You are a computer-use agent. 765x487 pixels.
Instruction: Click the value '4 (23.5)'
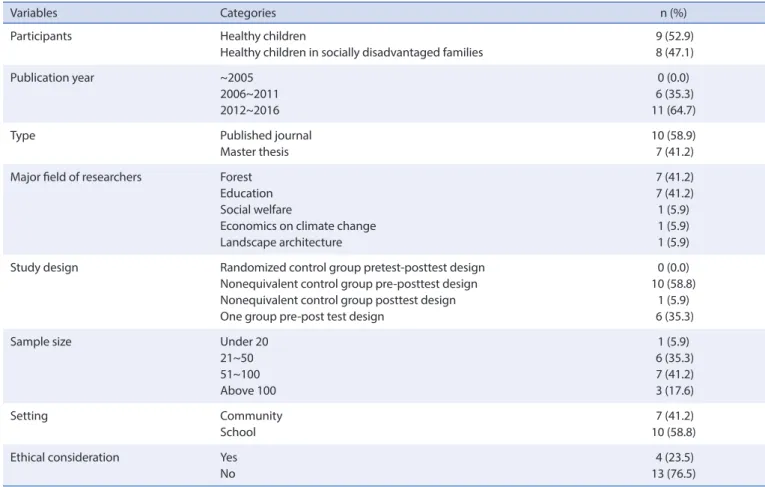[674, 458]
